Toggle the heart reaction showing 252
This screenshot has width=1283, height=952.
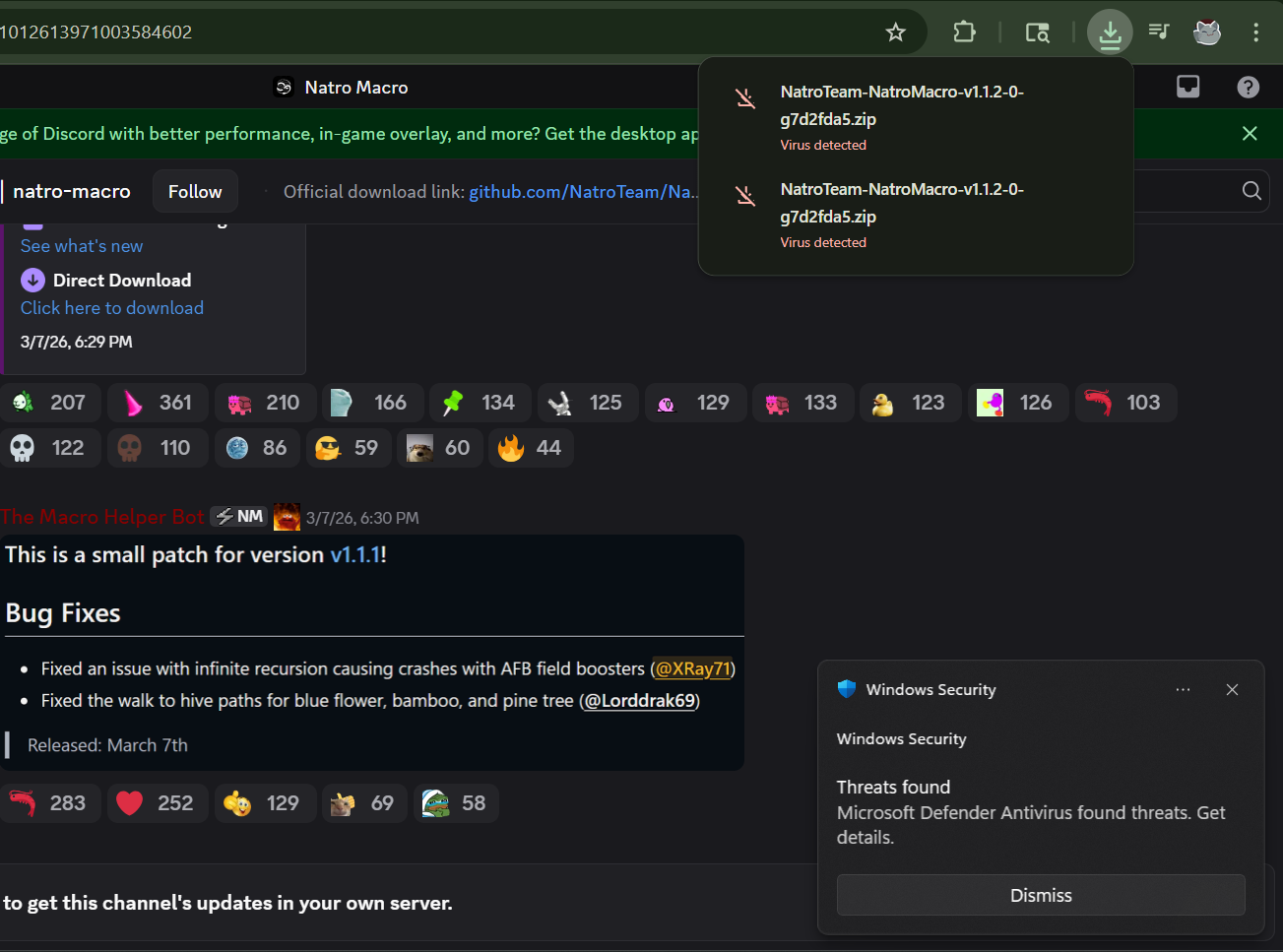pyautogui.click(x=157, y=802)
